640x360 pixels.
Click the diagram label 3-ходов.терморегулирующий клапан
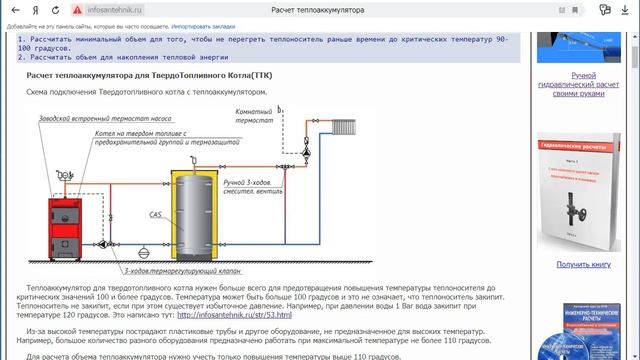[x=182, y=271]
